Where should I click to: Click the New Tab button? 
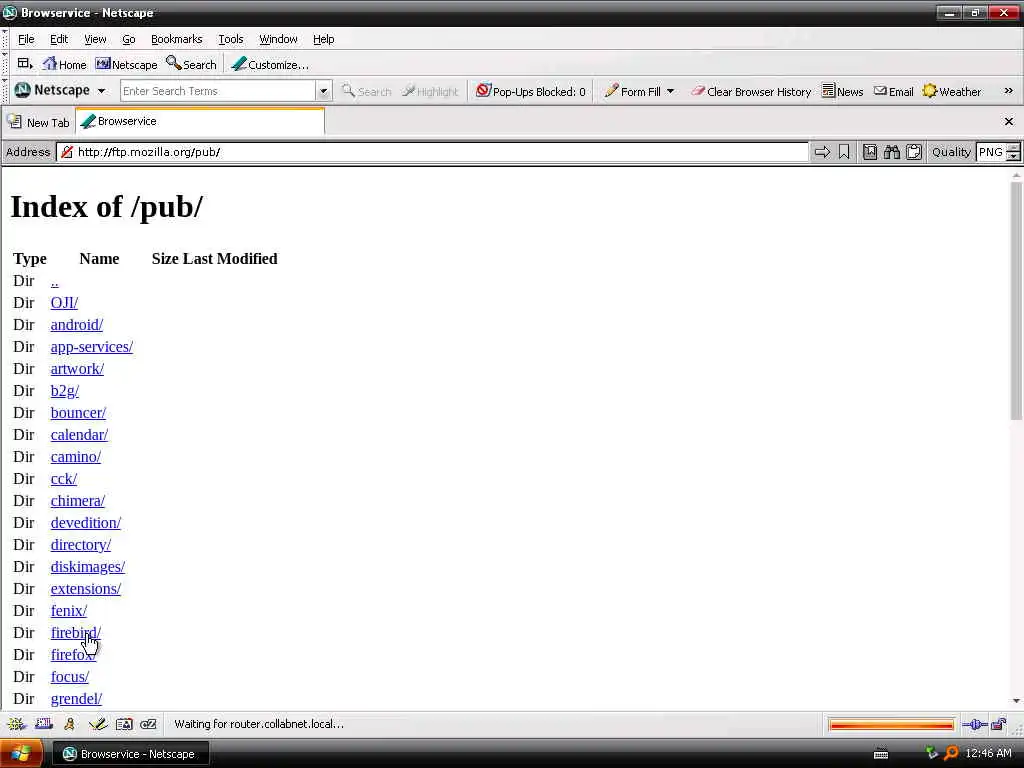coord(39,122)
